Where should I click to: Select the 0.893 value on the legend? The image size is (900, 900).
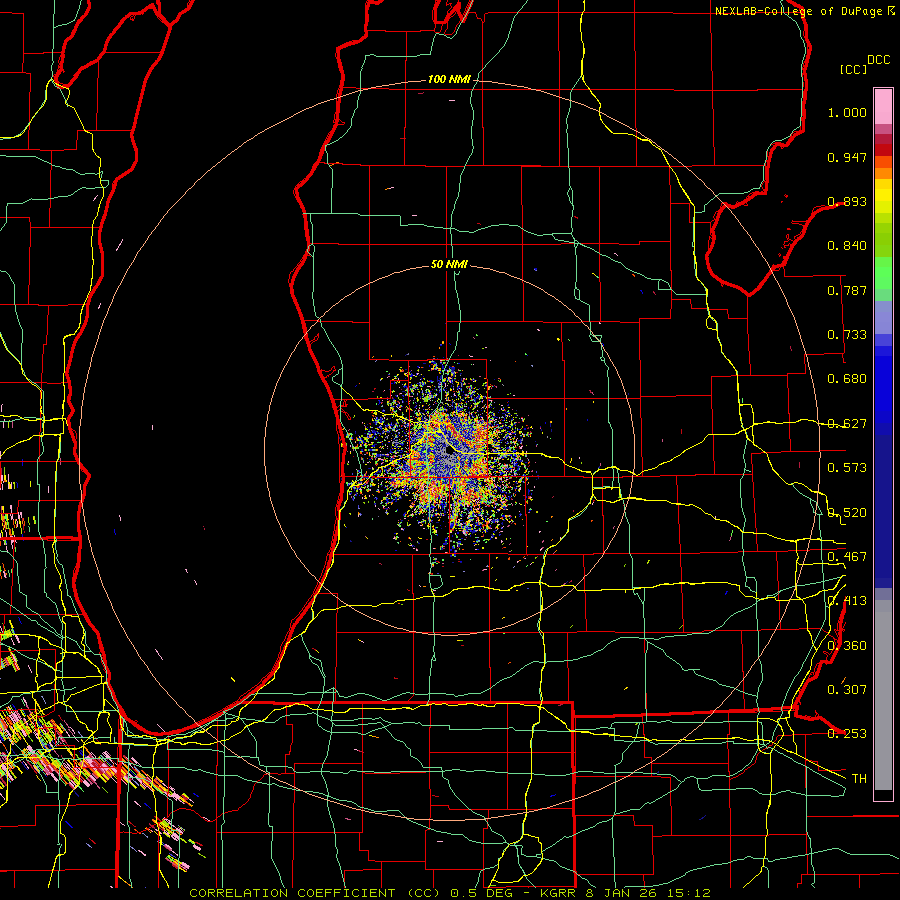[x=847, y=201]
